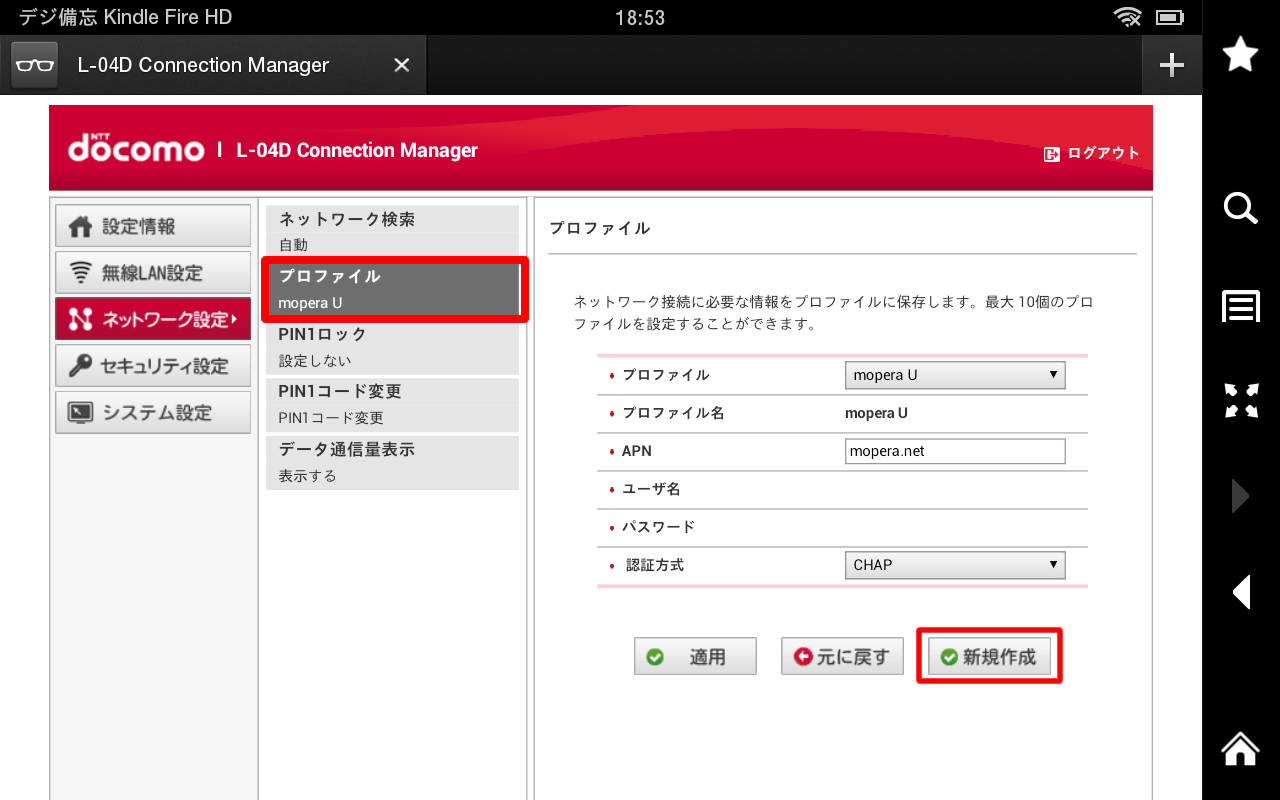
Task: Select データ通信量表示 submenu item
Action: (x=392, y=462)
